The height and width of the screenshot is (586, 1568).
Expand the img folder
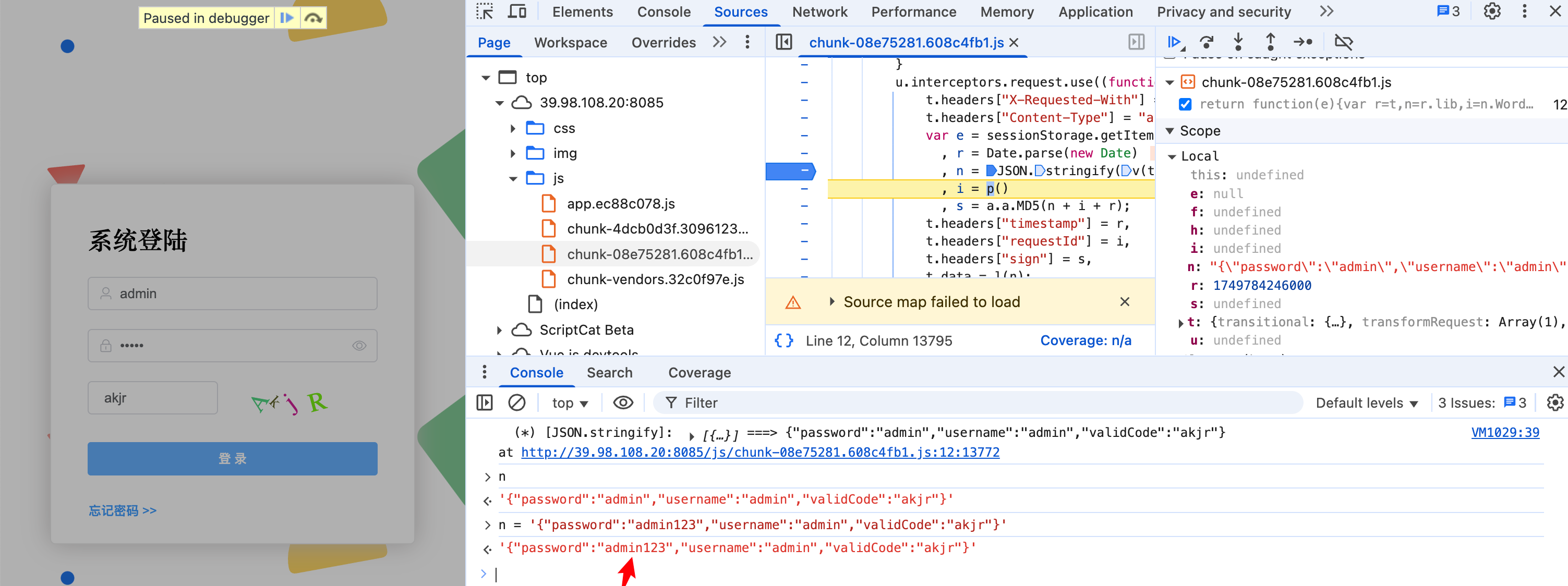pyautogui.click(x=513, y=153)
